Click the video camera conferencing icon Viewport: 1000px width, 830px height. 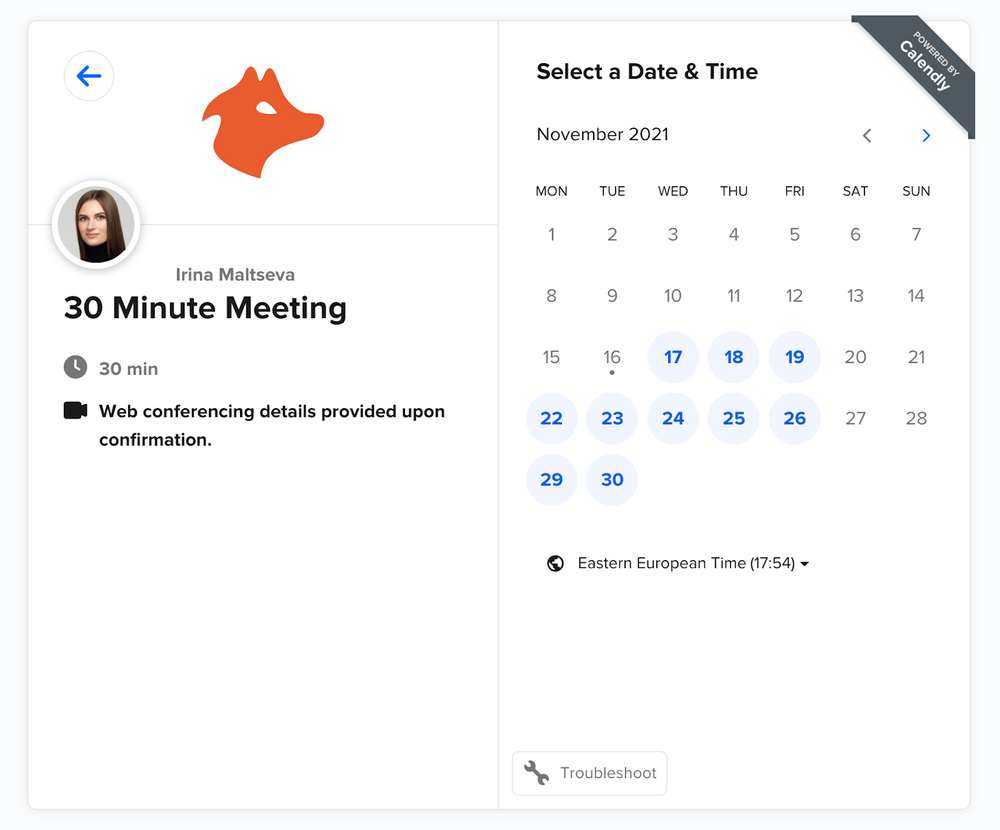click(x=74, y=410)
